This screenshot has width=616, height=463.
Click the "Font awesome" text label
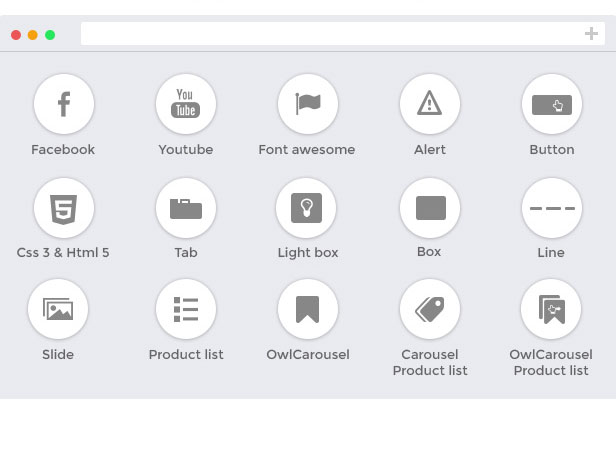pyautogui.click(x=306, y=150)
